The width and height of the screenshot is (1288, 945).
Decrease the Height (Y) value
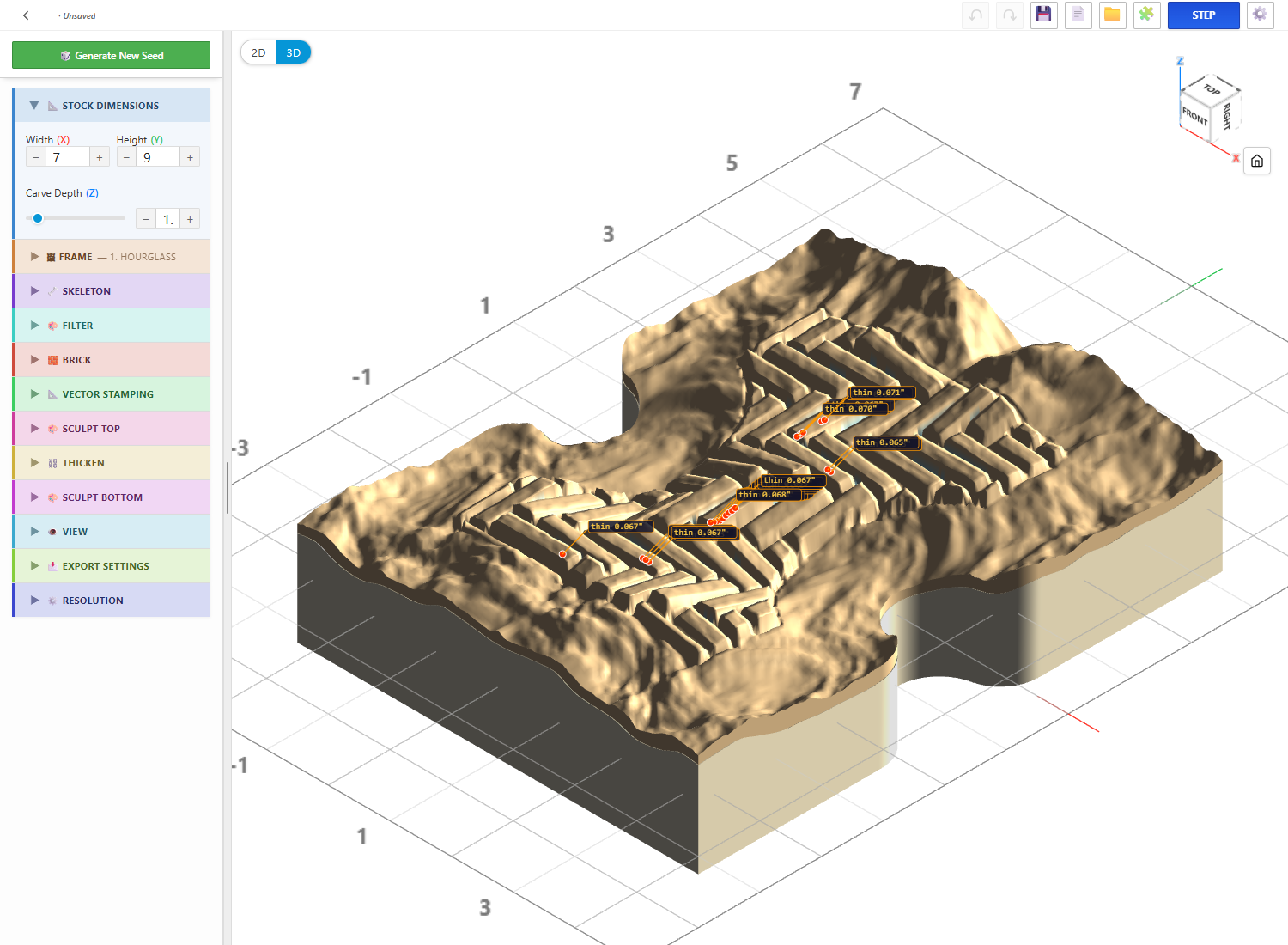[126, 157]
